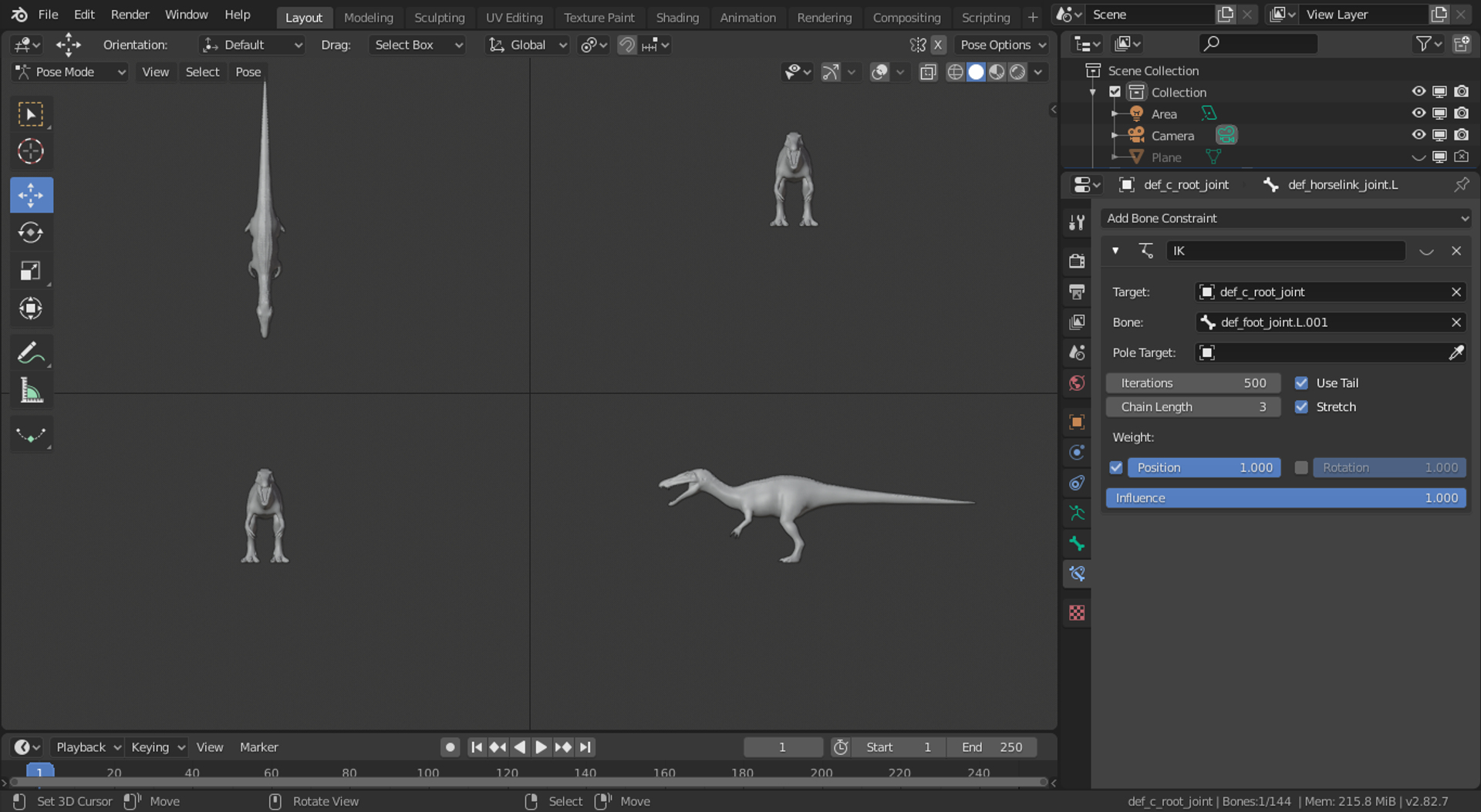Toggle X-Ray display in viewport
The height and width of the screenshot is (812, 1481).
928,72
